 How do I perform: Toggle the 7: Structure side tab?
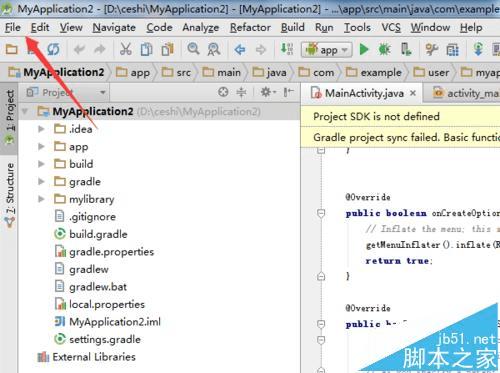click(x=9, y=195)
